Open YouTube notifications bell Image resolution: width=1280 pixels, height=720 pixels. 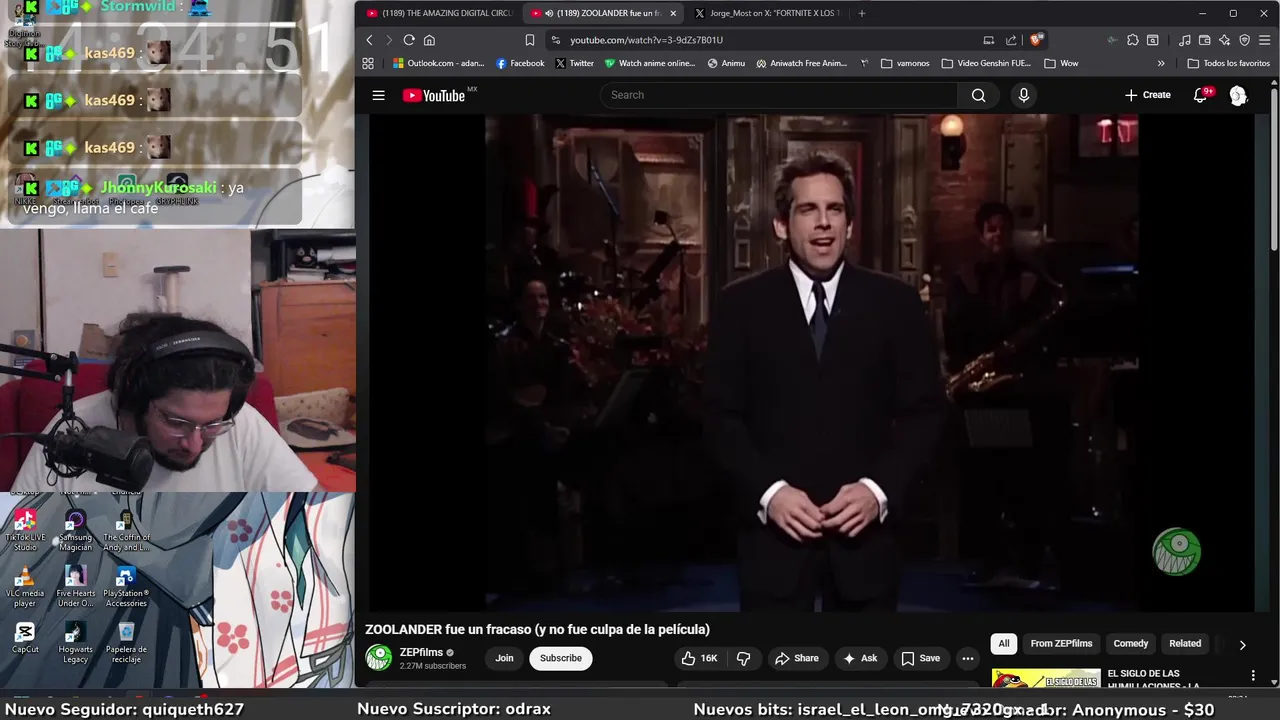[1201, 95]
